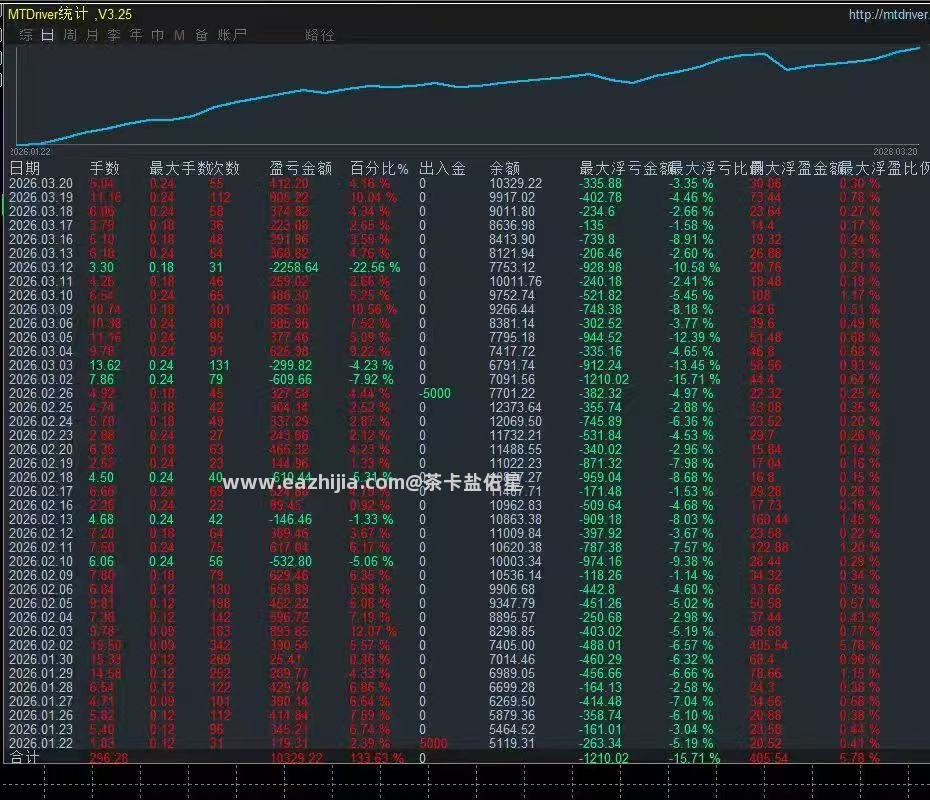Click the chart axis start date 2026.01.22

tap(30, 152)
